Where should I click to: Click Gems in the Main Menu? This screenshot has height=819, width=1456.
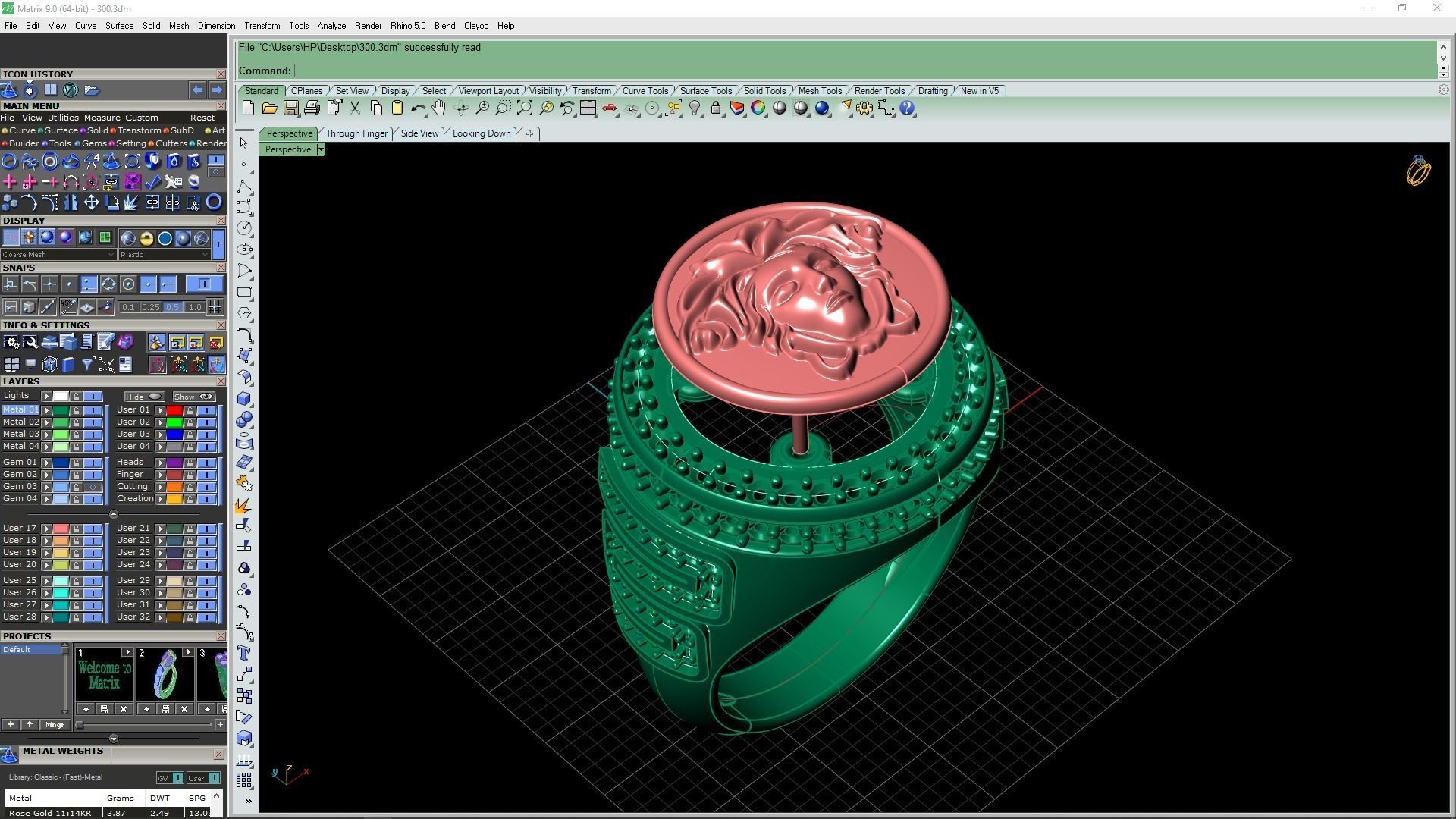tap(94, 143)
